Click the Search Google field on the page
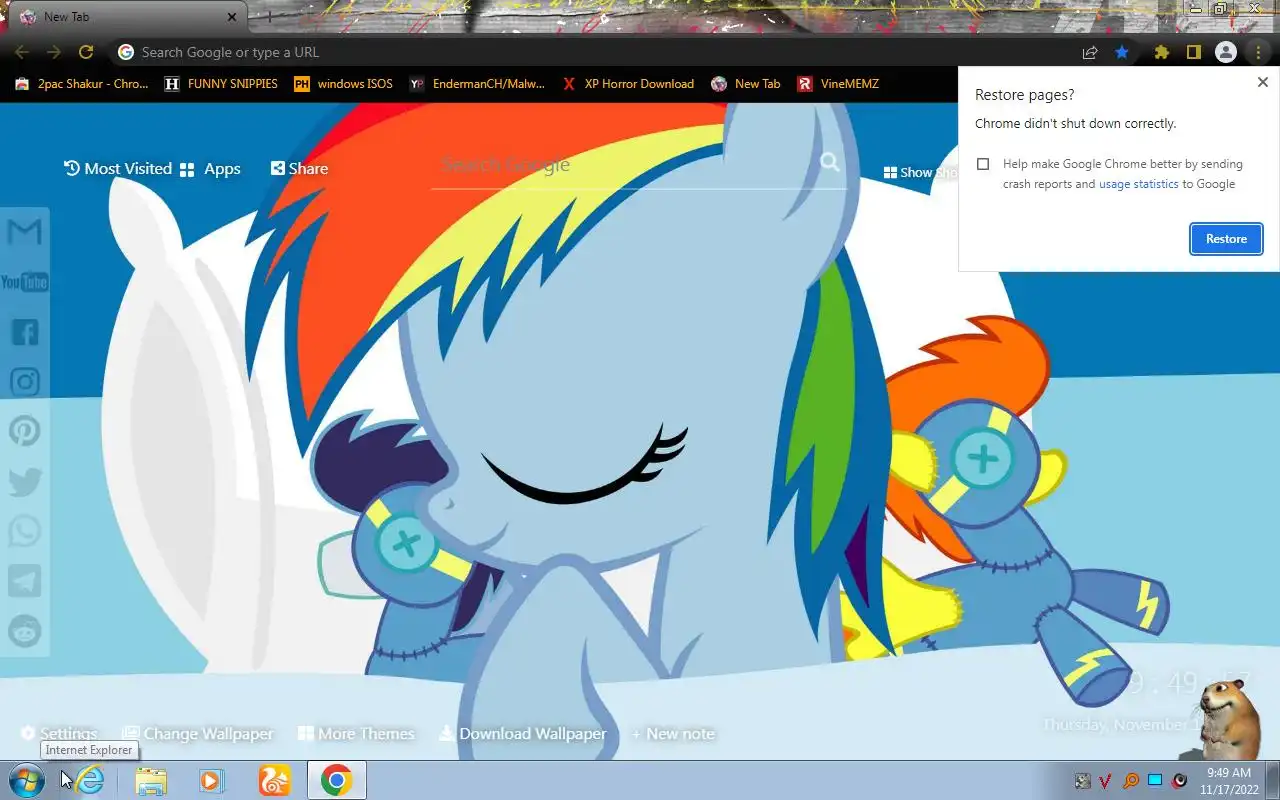The height and width of the screenshot is (800, 1280). 625,164
